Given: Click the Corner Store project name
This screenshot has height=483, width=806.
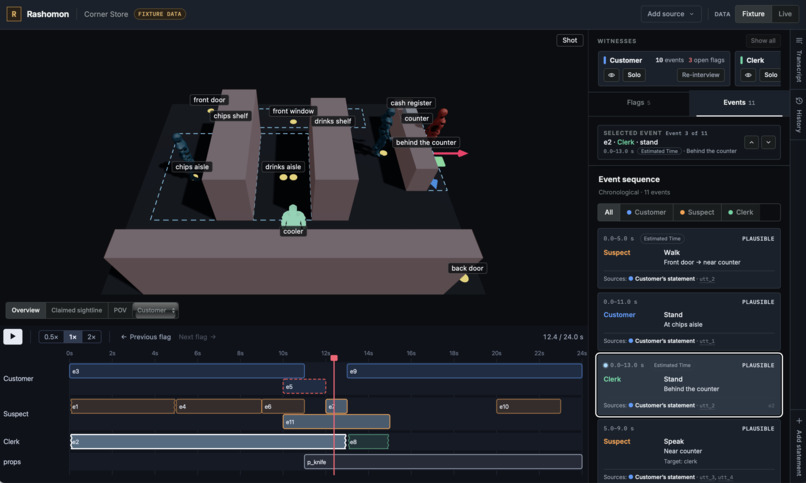Looking at the screenshot, I should pyautogui.click(x=106, y=14).
